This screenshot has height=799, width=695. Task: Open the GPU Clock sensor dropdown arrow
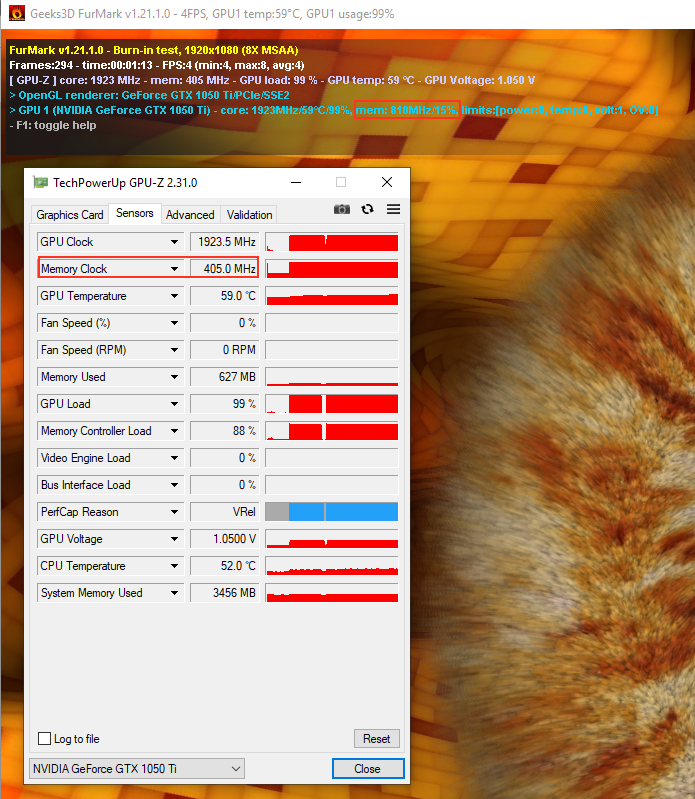pos(174,242)
